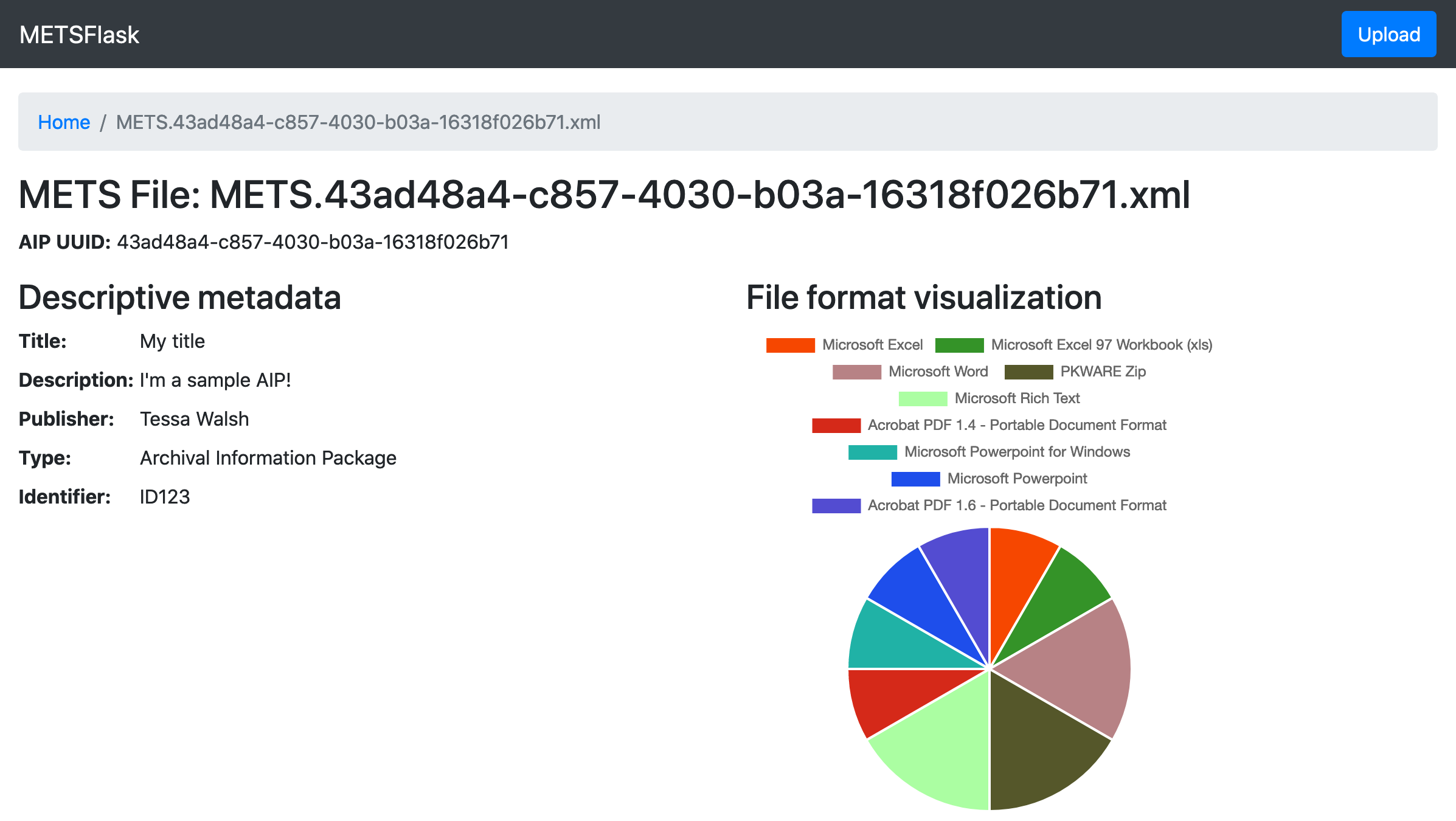Hide Microsoft Rich Text legend entry
The width and height of the screenshot is (1456, 821).
coord(923,398)
